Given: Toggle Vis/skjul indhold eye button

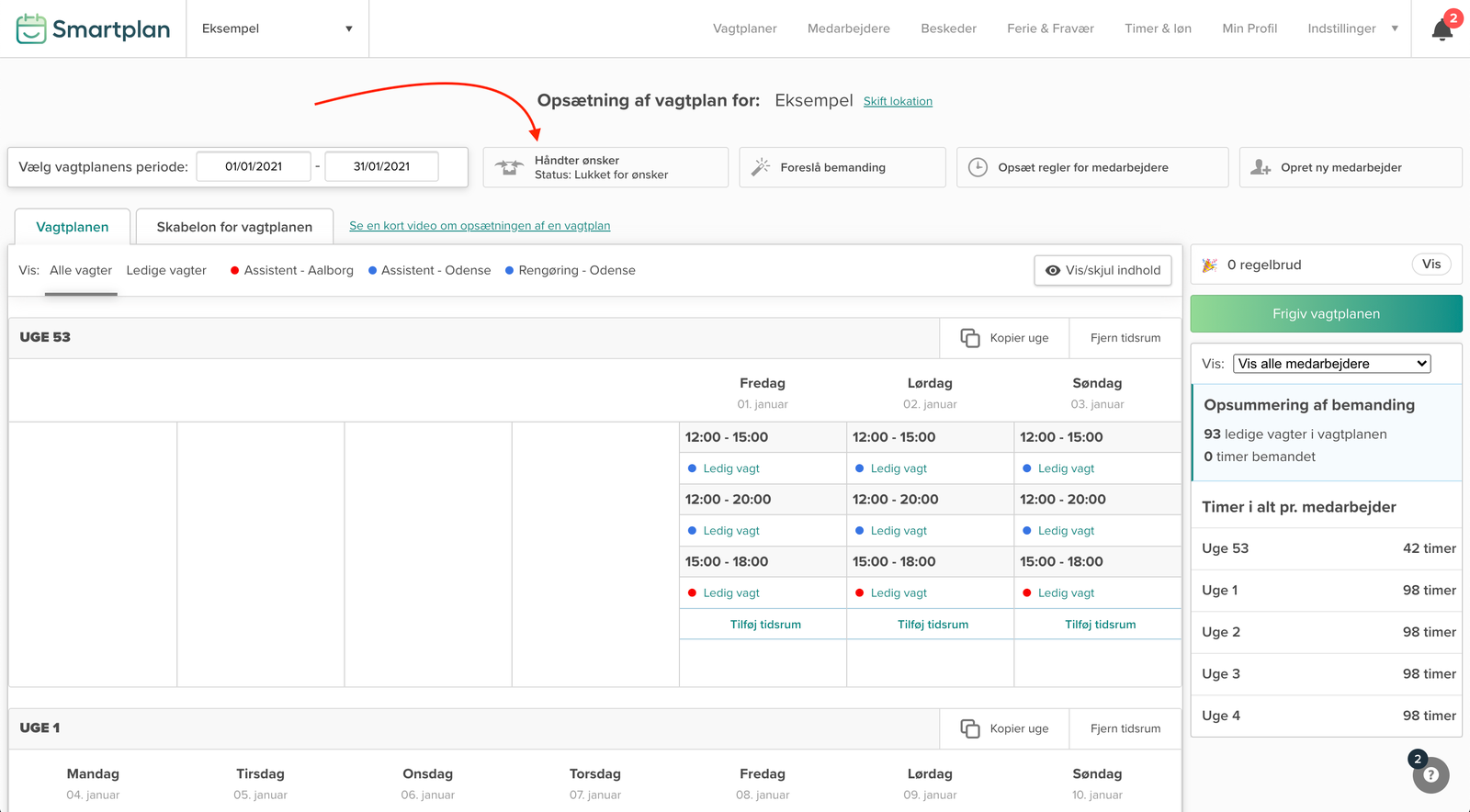Looking at the screenshot, I should (x=1102, y=270).
